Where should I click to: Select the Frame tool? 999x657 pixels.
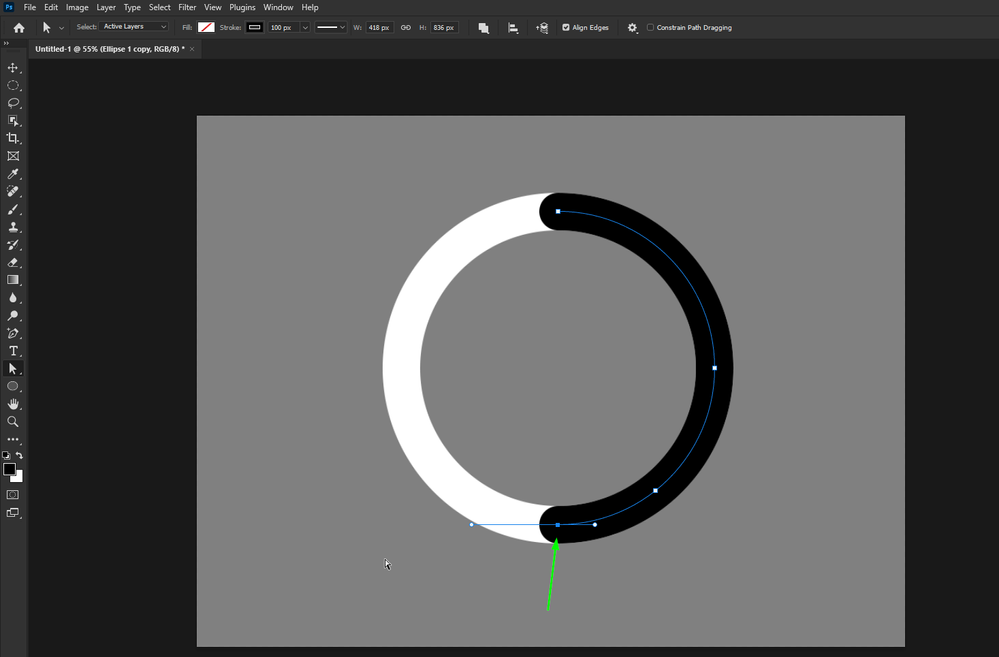(x=13, y=156)
